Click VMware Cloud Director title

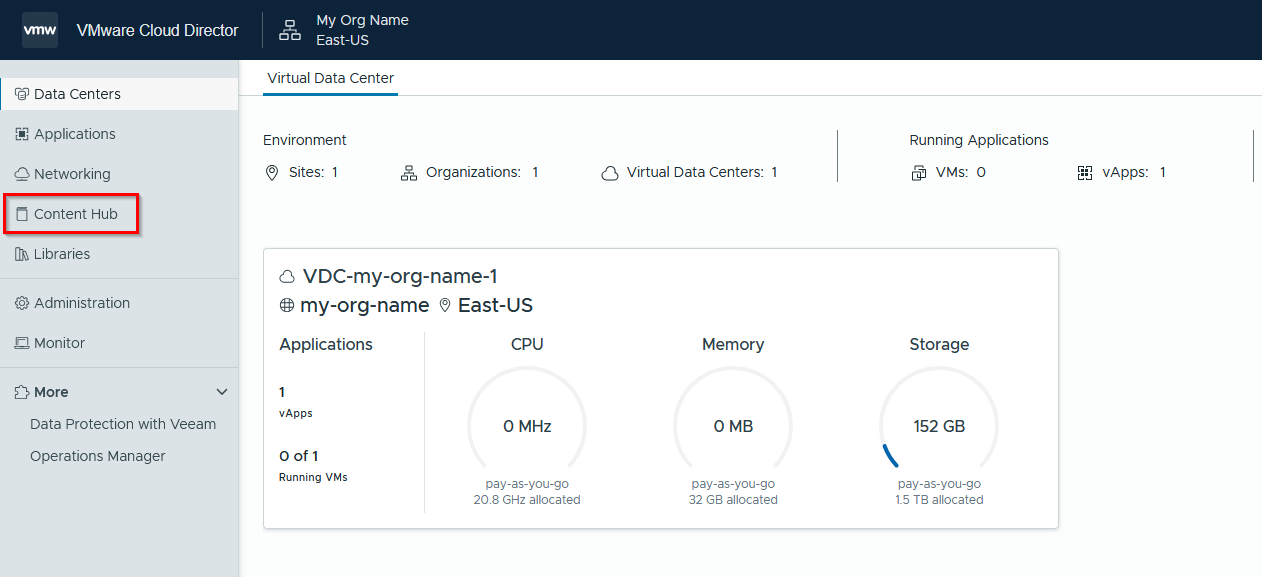tap(158, 30)
